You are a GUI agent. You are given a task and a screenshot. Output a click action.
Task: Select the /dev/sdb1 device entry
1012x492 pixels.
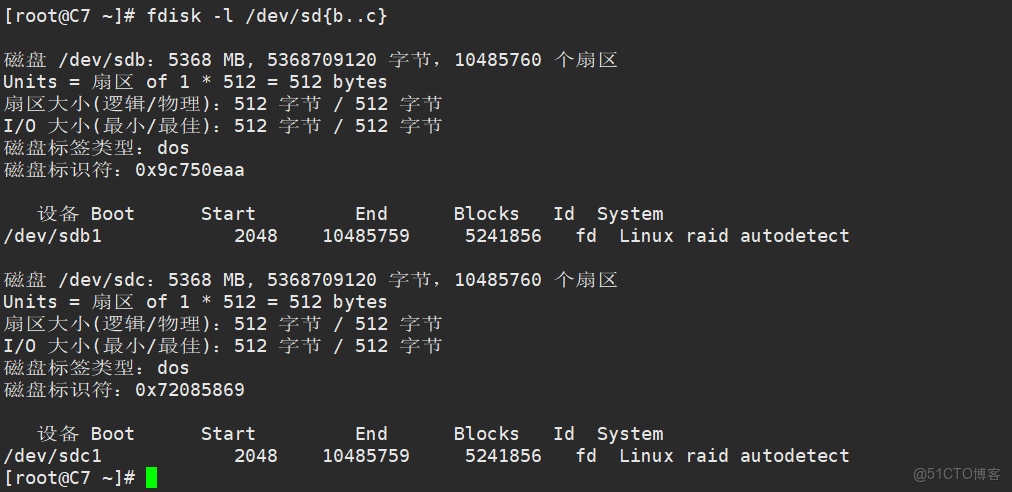53,236
